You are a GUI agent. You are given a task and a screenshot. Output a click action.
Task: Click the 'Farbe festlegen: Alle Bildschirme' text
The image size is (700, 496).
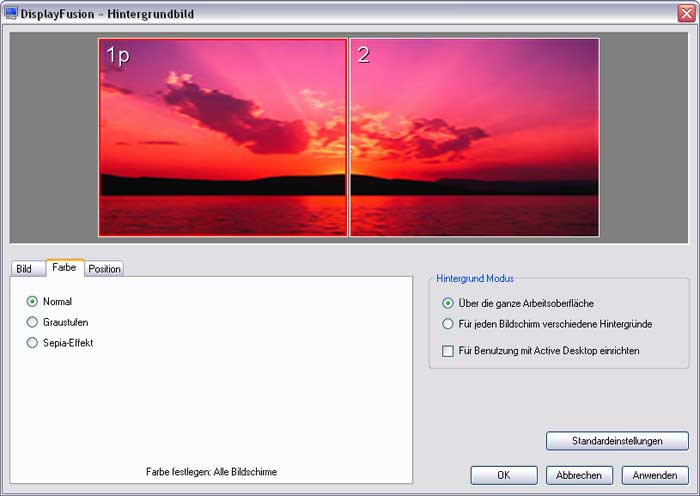212,472
